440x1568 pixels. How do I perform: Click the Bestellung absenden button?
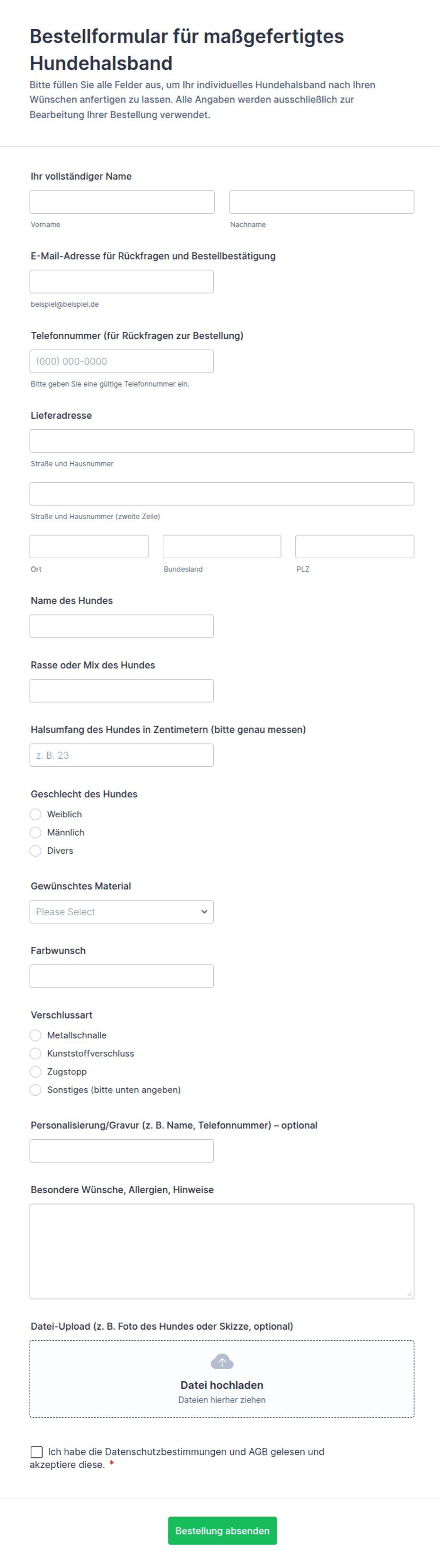click(222, 1530)
